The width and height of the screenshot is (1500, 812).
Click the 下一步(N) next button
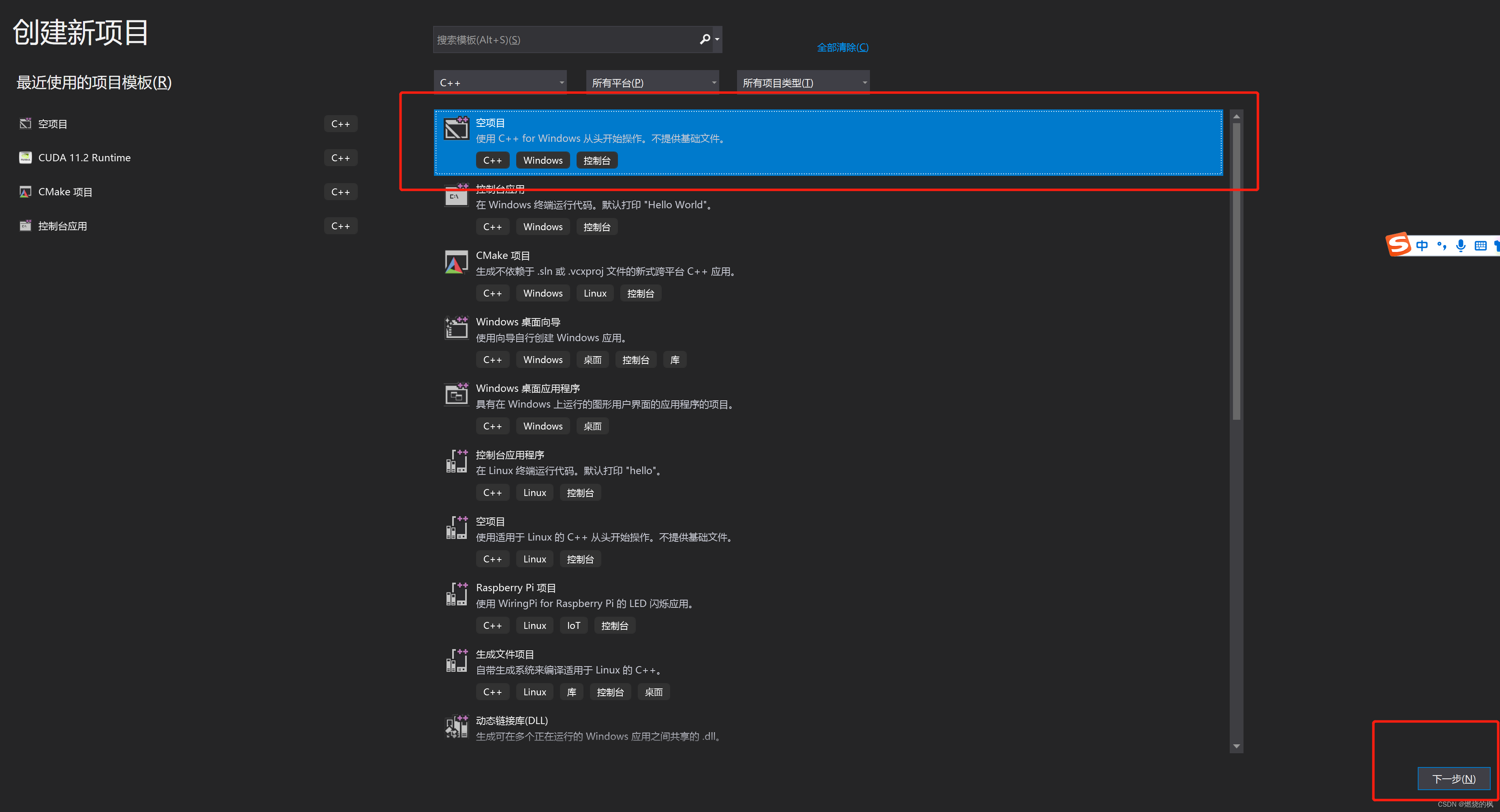point(1453,779)
